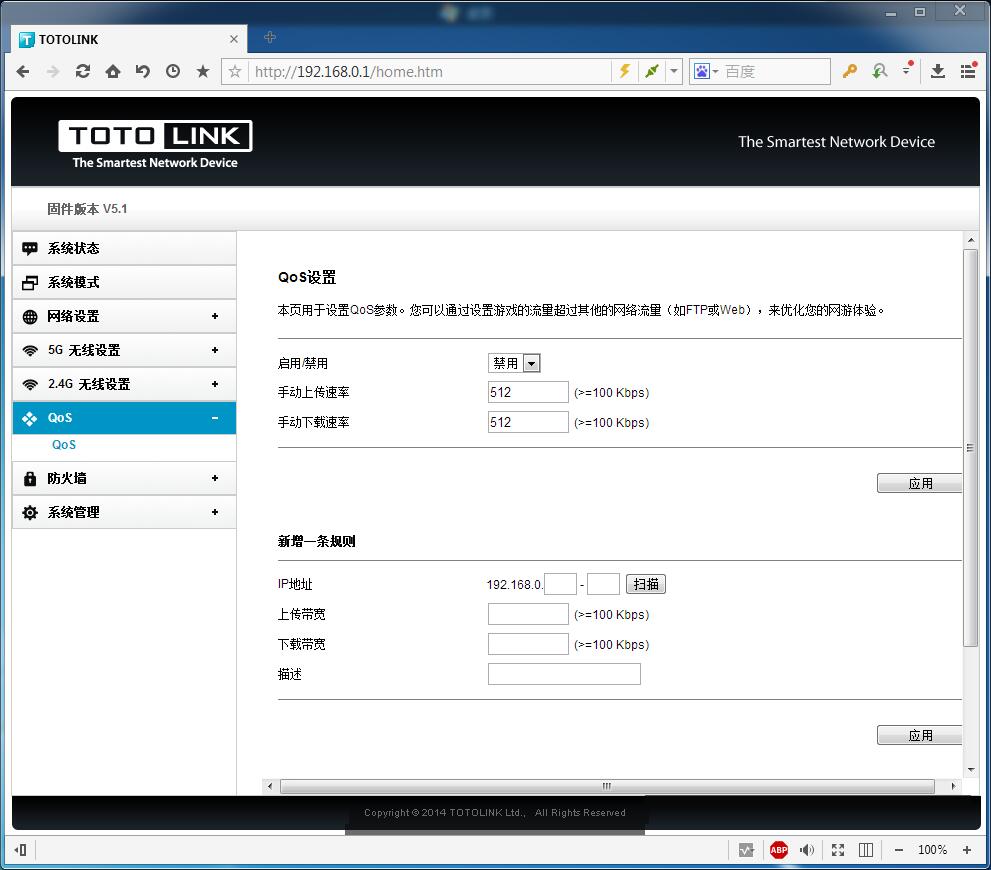Collapse the QoS sidebar section
Image resolution: width=991 pixels, height=870 pixels.
pos(125,418)
